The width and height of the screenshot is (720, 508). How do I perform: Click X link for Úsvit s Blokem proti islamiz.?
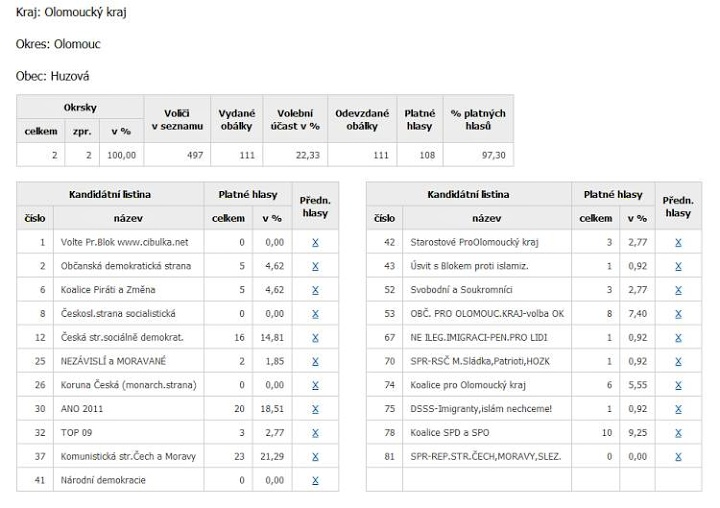678,266
